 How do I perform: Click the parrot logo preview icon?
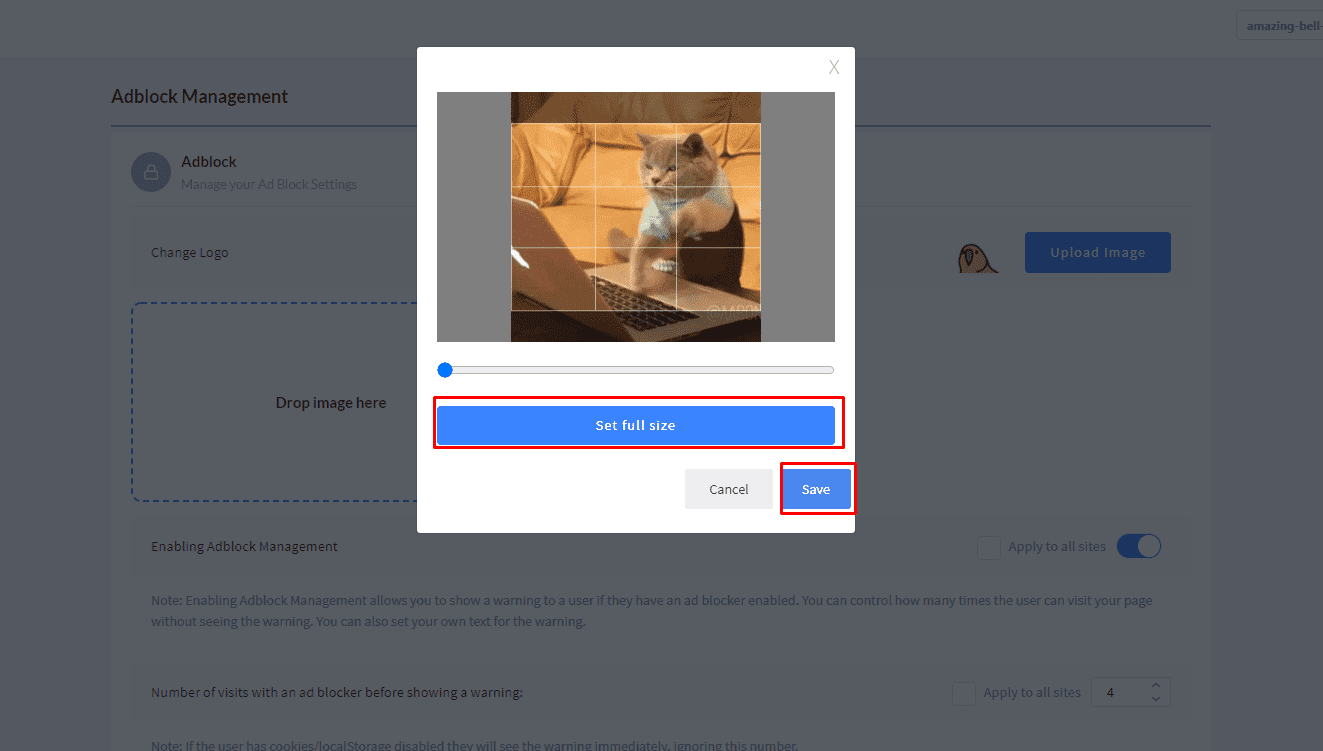[x=977, y=258]
